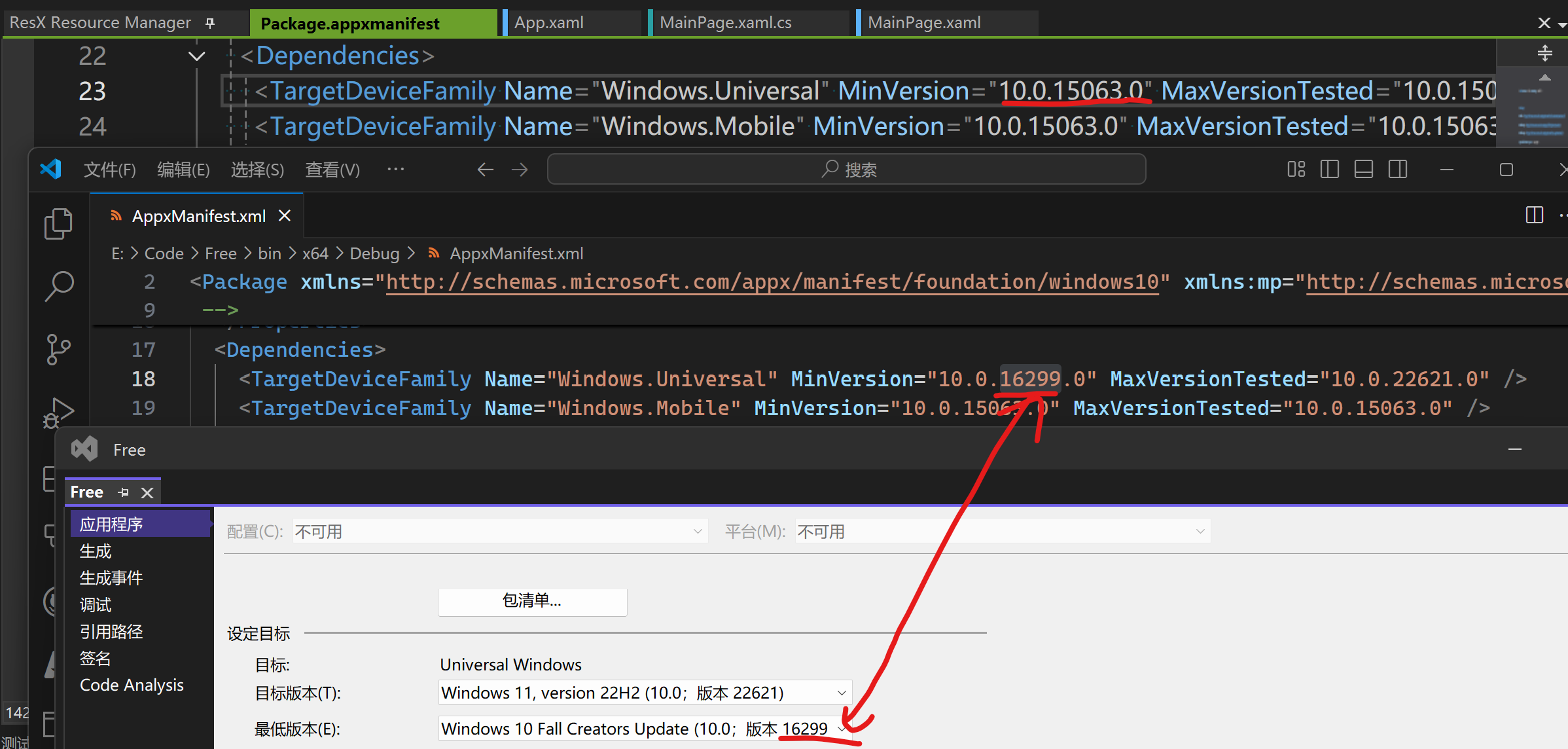Open the Source Control view
Image resolution: width=1568 pixels, height=749 pixels.
58,349
